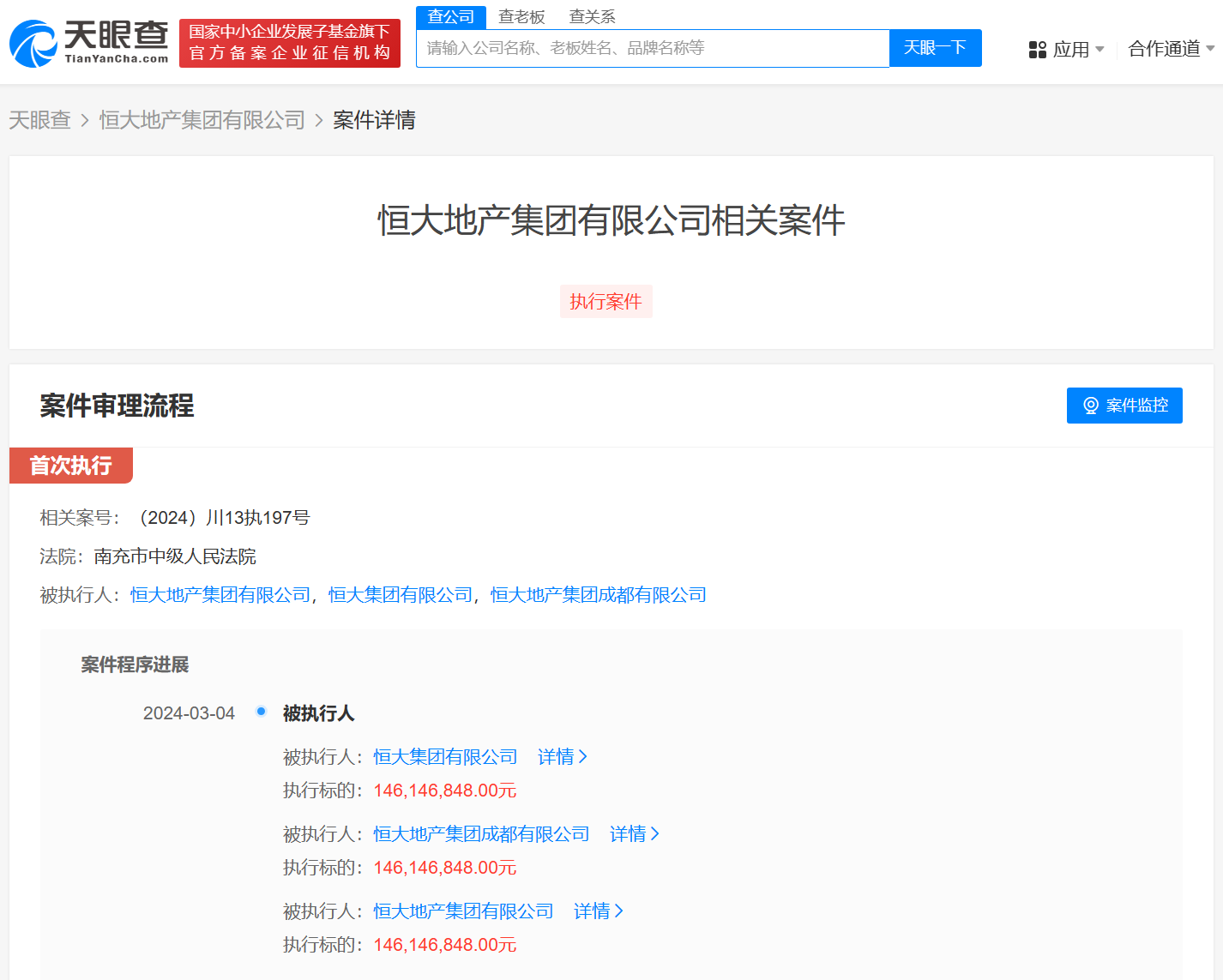
Task: Click the company search input field
Action: pyautogui.click(x=653, y=47)
